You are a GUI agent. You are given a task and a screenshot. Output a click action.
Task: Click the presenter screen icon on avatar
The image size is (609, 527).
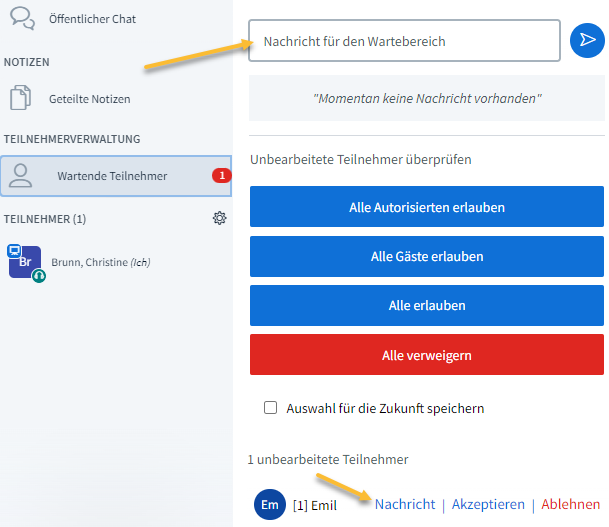point(14,250)
